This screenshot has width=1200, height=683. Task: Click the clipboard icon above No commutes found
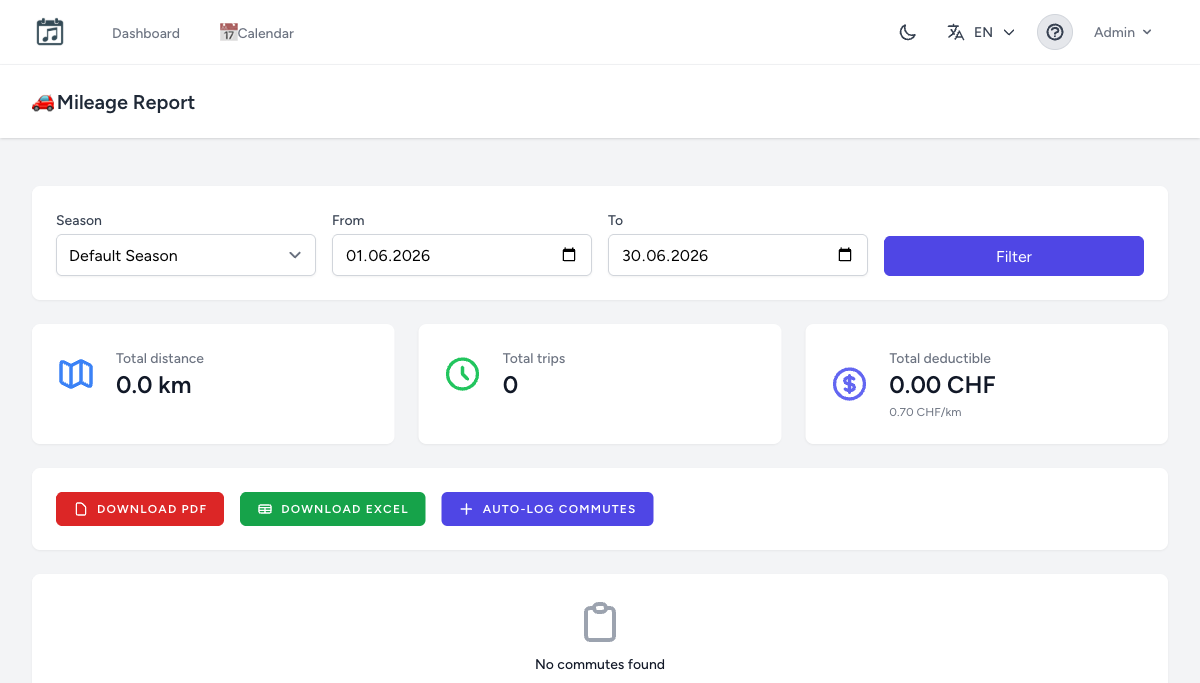tap(600, 622)
